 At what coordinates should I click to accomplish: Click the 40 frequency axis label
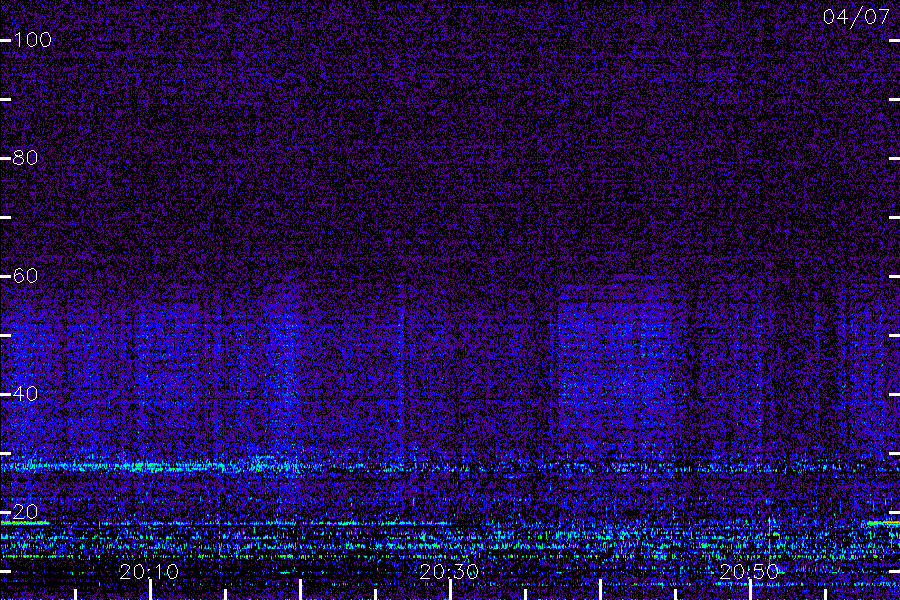click(25, 393)
